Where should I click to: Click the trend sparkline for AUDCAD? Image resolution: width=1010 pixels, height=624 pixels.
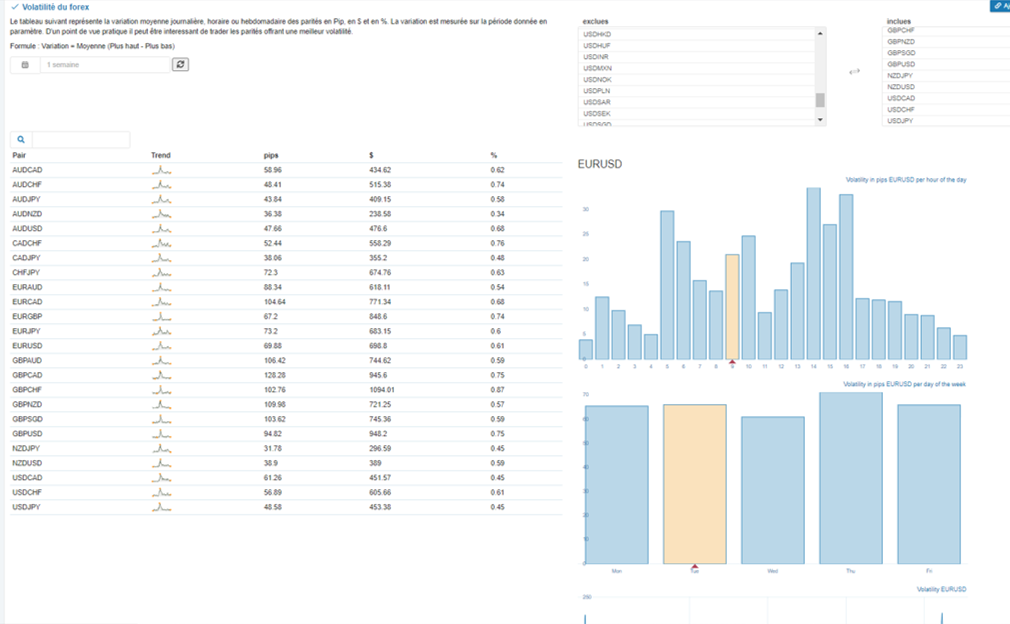click(162, 170)
